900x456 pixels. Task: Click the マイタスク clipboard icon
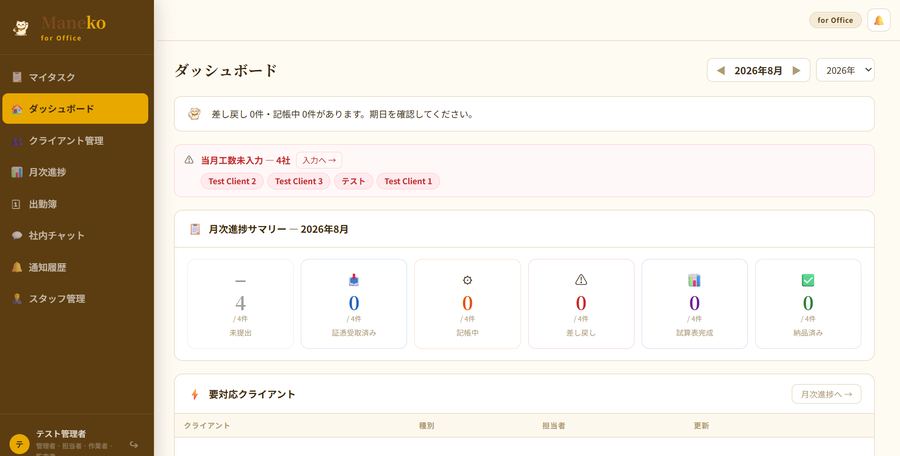pos(17,77)
